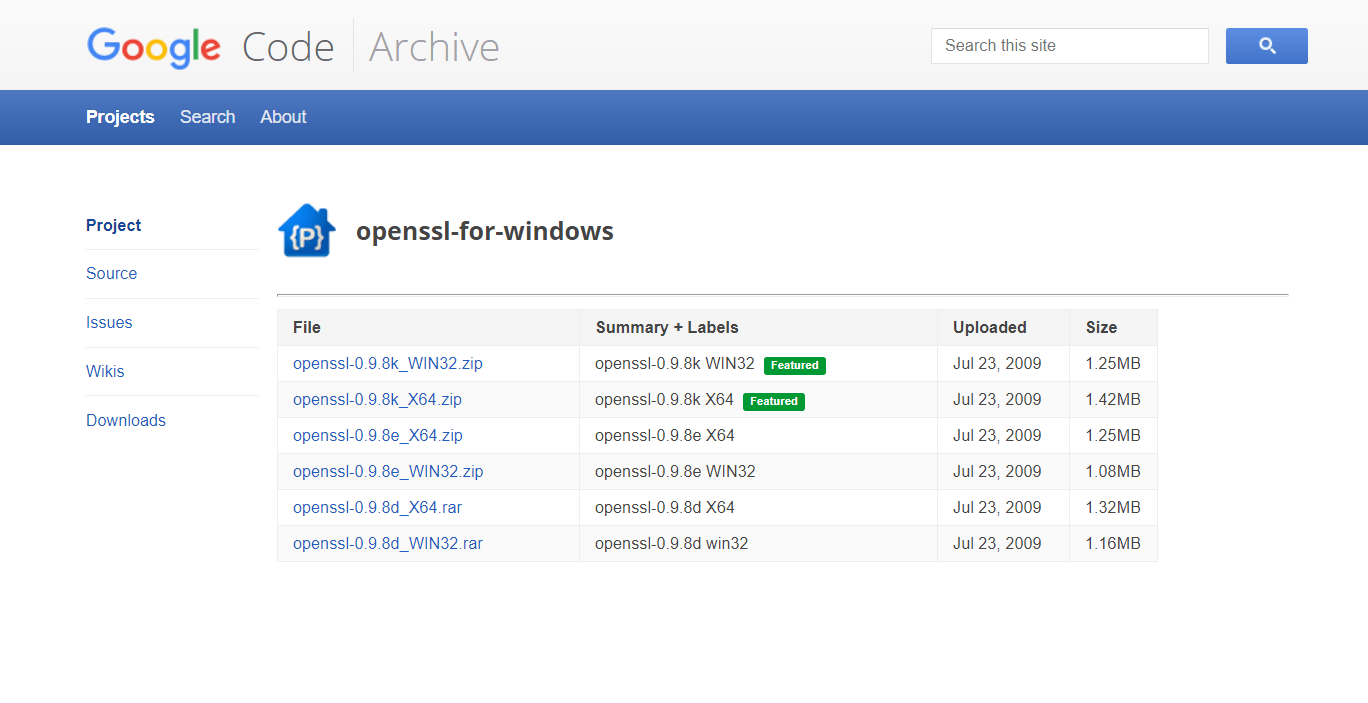The image size is (1368, 703).
Task: Click the magnifying glass search button
Action: (x=1266, y=46)
